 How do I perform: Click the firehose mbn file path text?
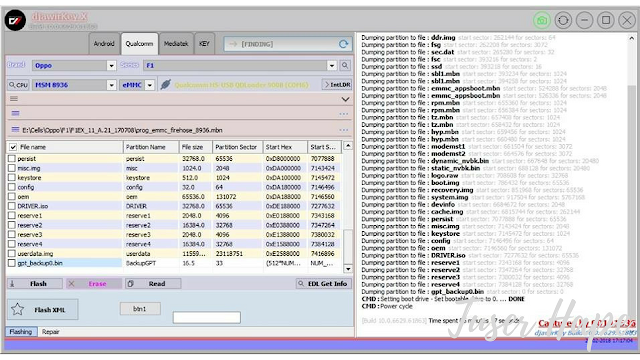tap(122, 130)
